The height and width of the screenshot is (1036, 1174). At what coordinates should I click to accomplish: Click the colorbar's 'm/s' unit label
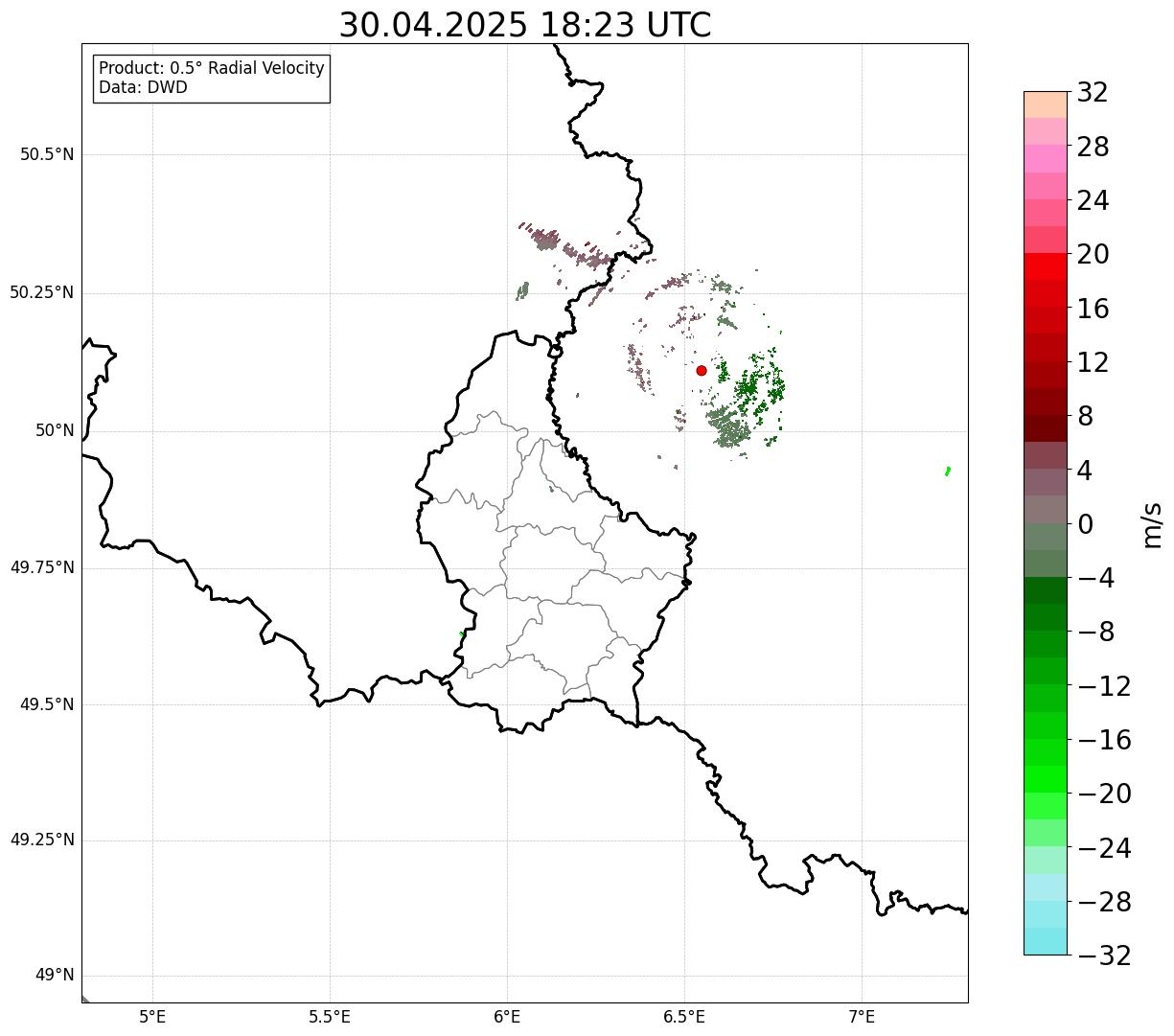point(1152,523)
